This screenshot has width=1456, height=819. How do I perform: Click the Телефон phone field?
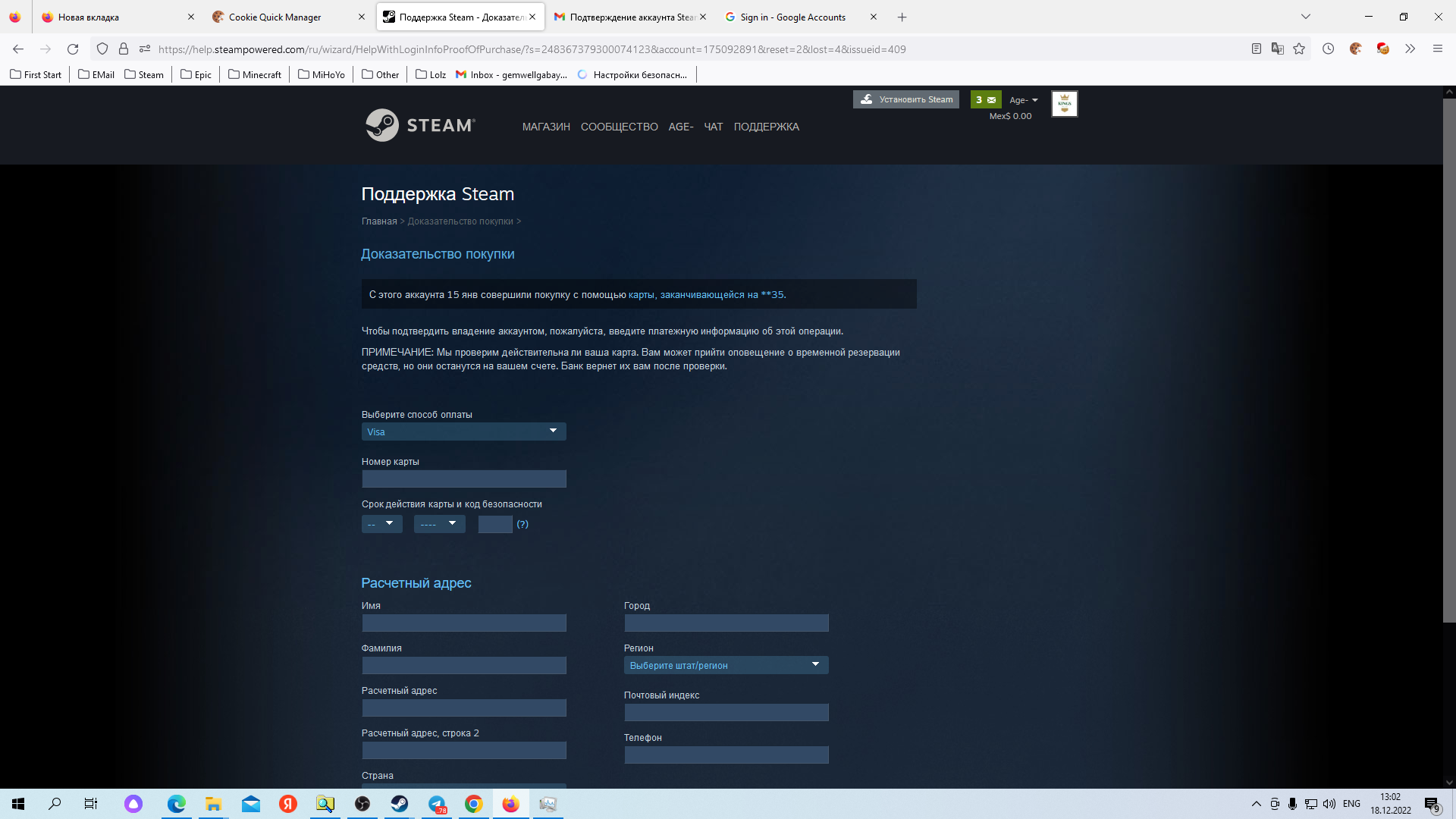pyautogui.click(x=726, y=755)
